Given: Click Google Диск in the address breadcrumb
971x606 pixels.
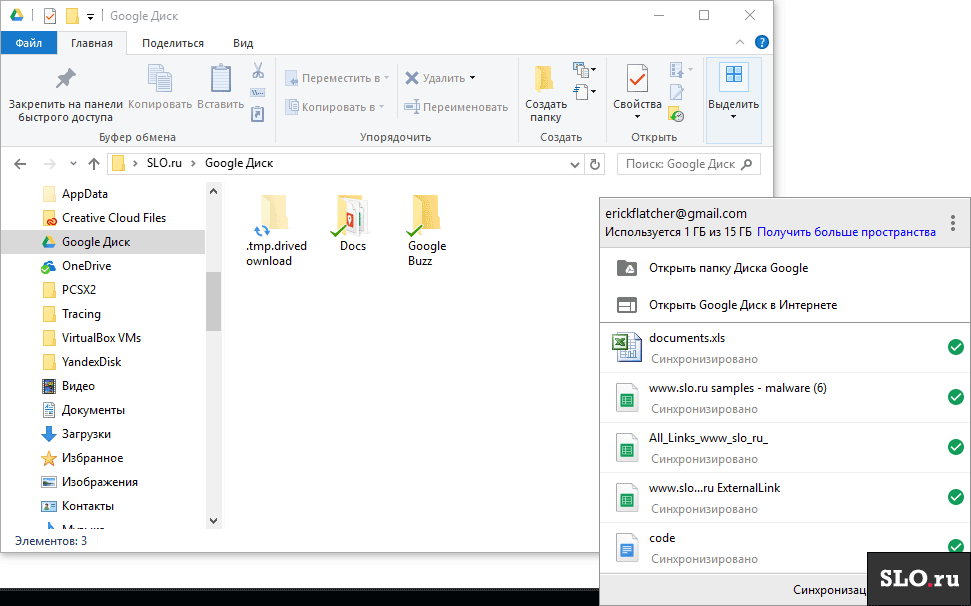Looking at the screenshot, I should [x=239, y=163].
